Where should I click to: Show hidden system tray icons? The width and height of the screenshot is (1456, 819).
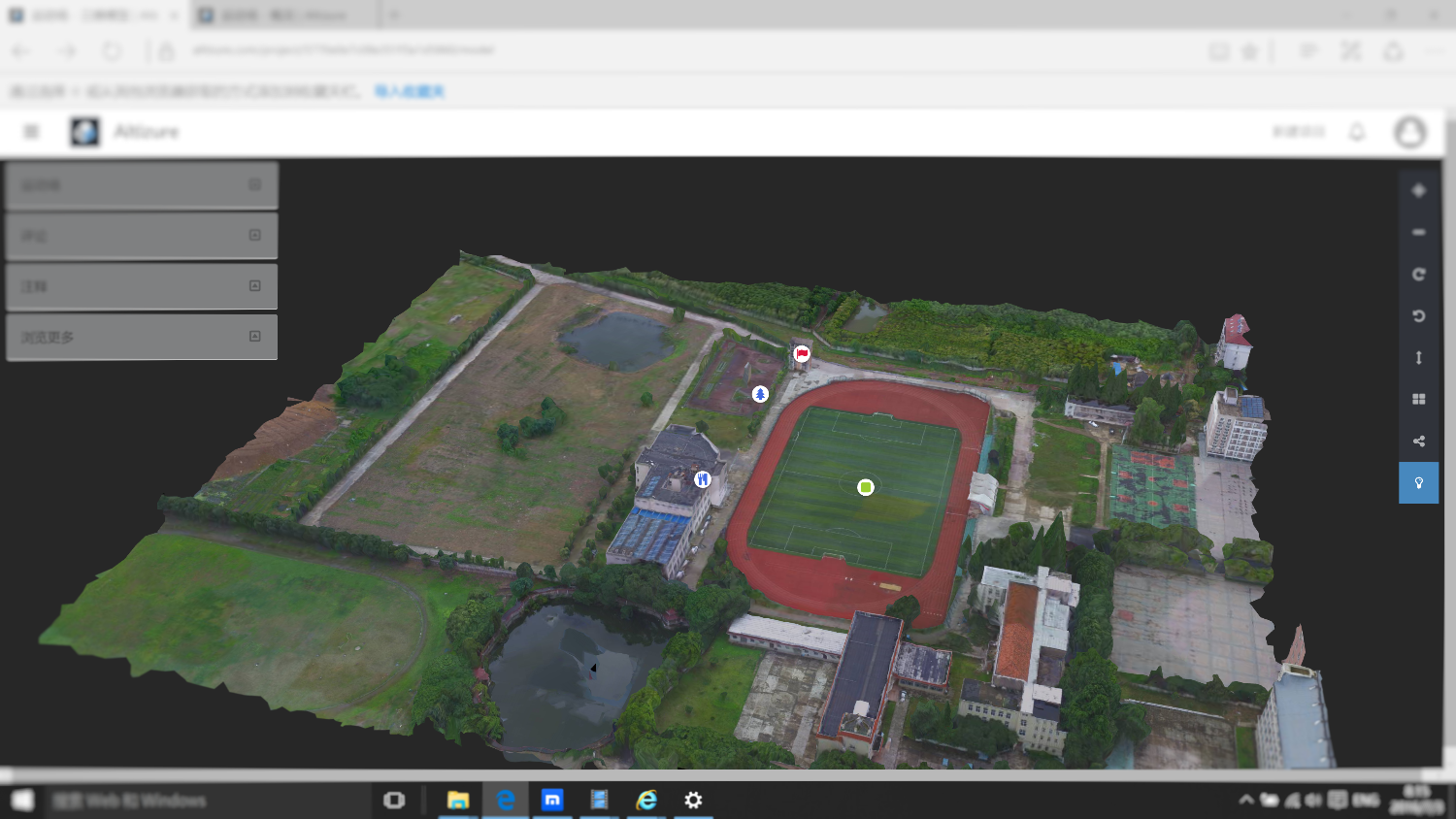tap(1245, 801)
